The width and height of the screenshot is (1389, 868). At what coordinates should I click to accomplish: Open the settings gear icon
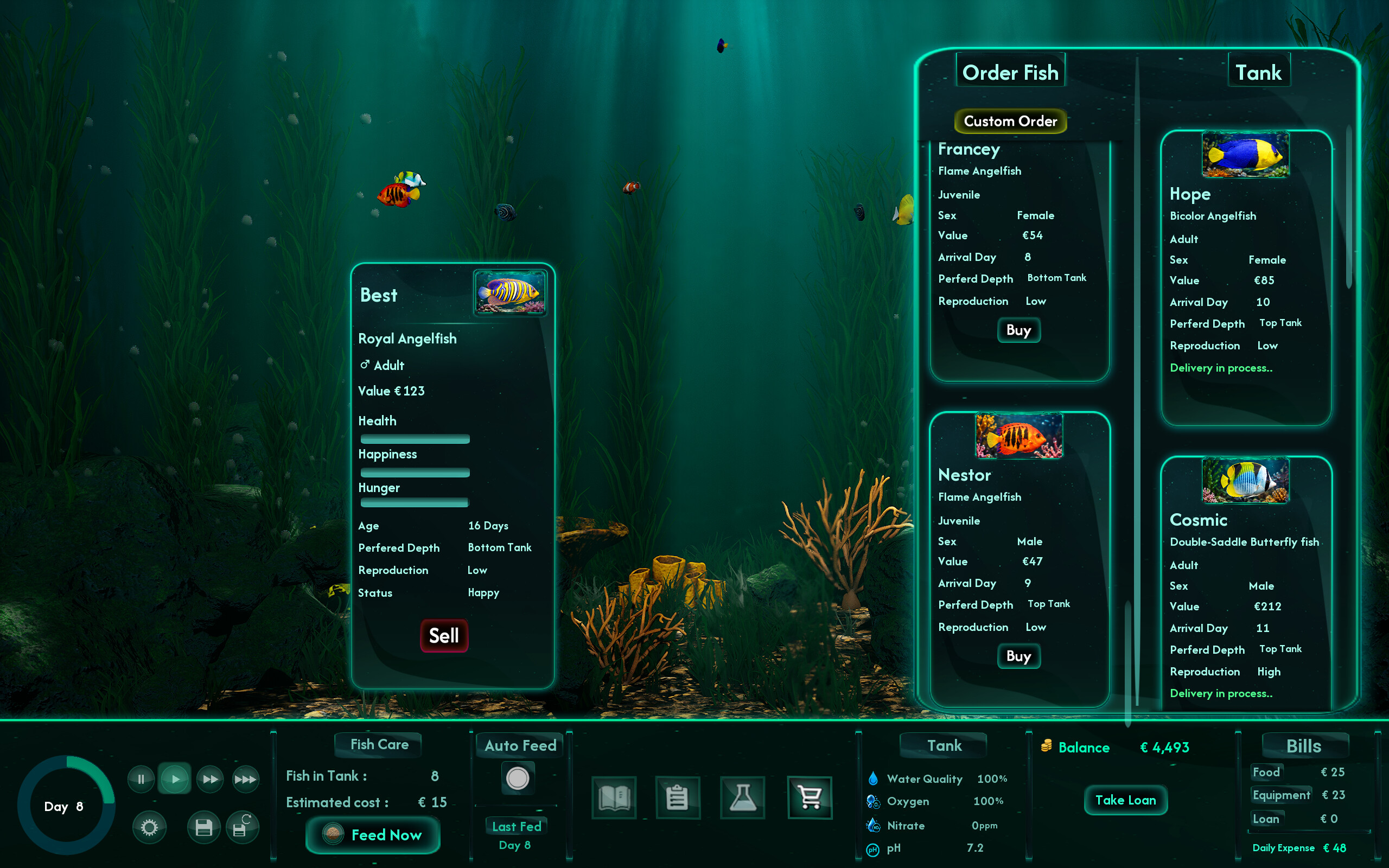pos(149,827)
